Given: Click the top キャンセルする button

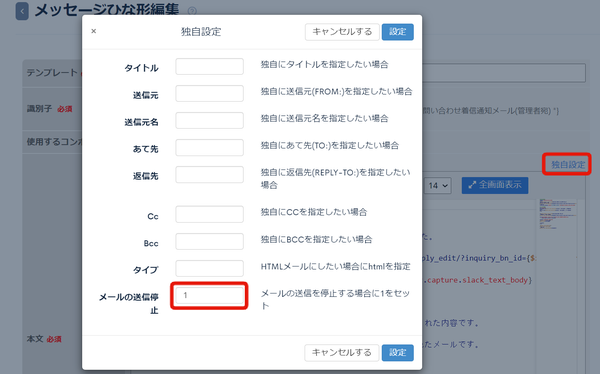Looking at the screenshot, I should click(342, 32).
